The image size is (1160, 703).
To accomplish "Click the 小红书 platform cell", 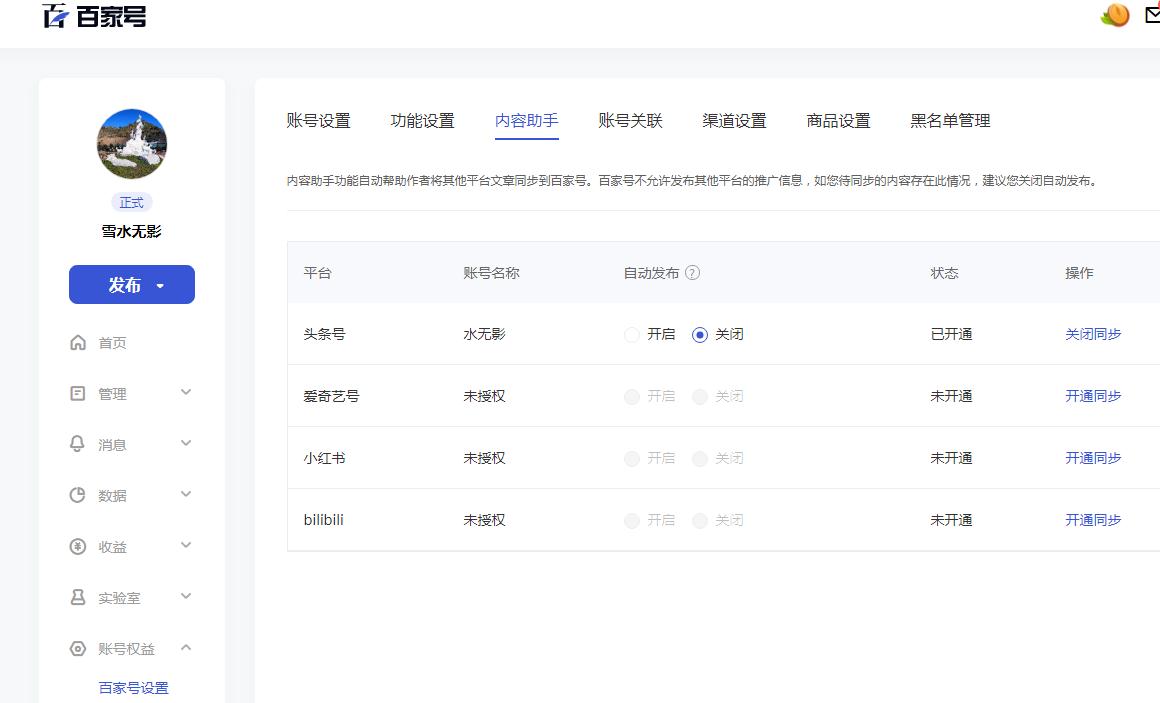I will (x=324, y=459).
